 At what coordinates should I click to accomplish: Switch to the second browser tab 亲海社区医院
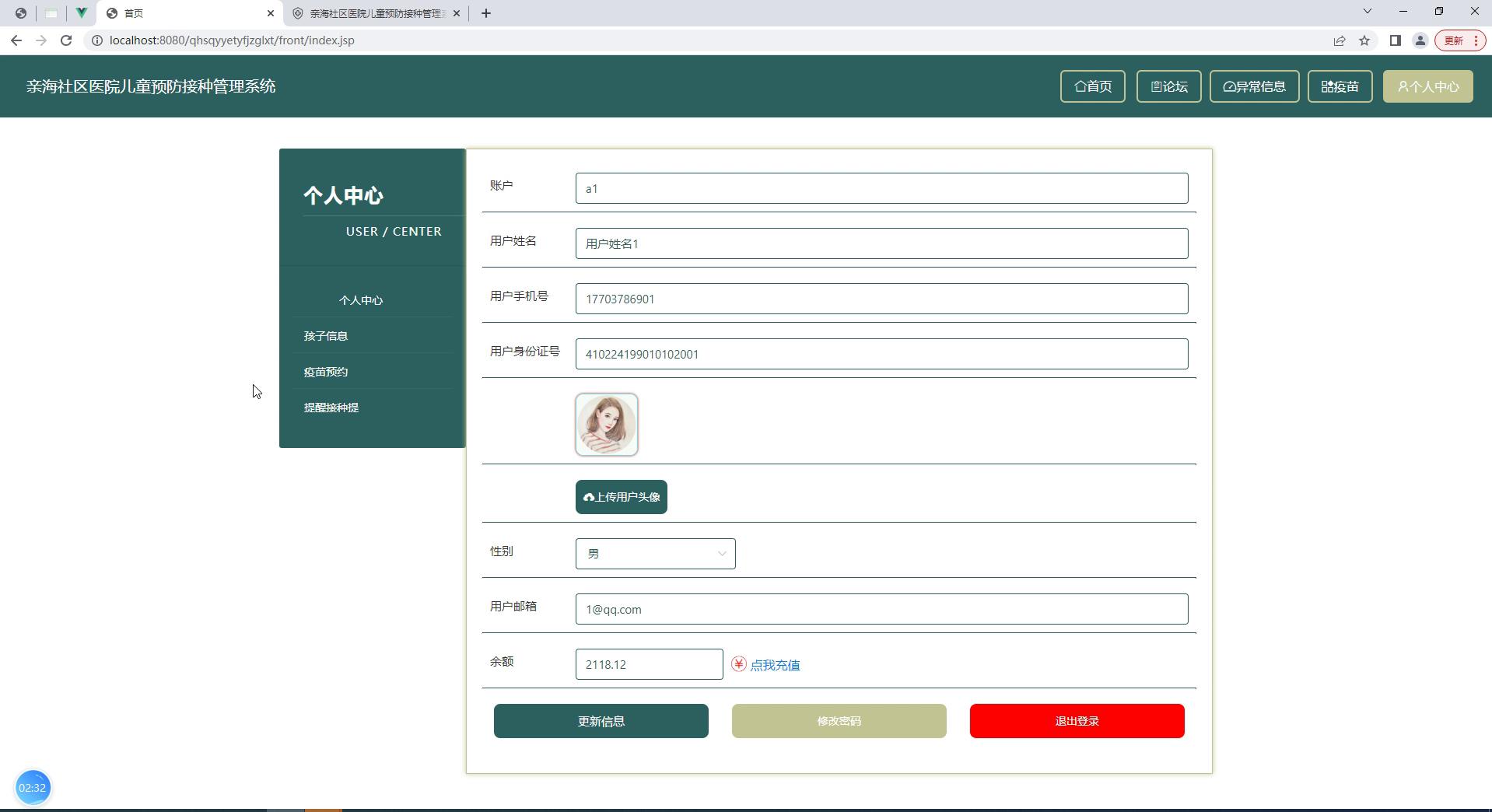point(378,13)
